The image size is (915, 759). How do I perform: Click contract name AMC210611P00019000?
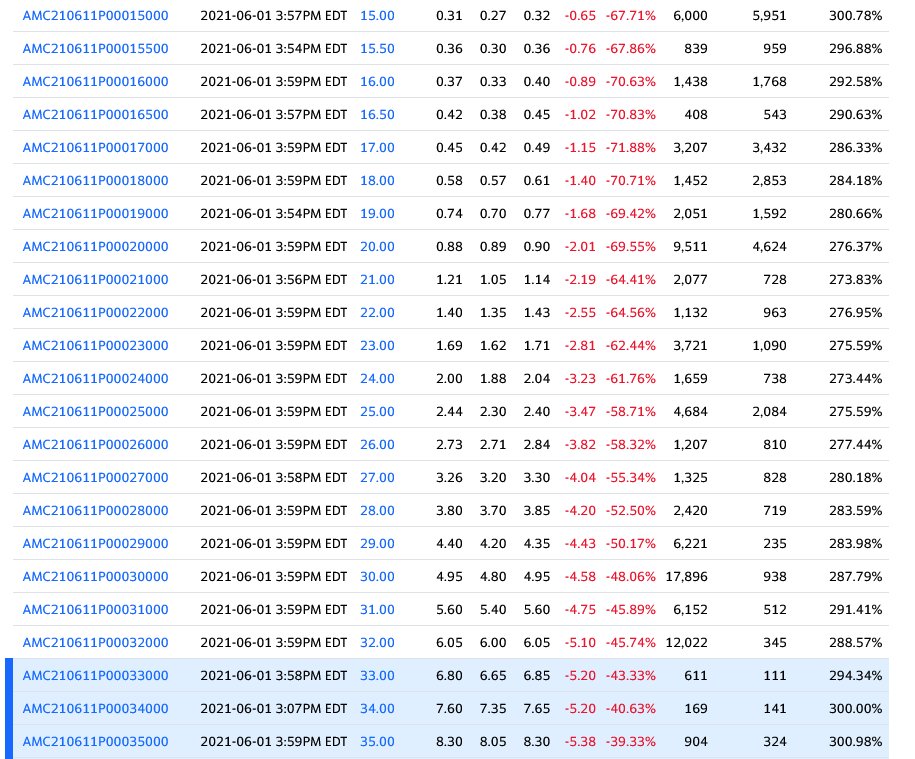coord(95,214)
